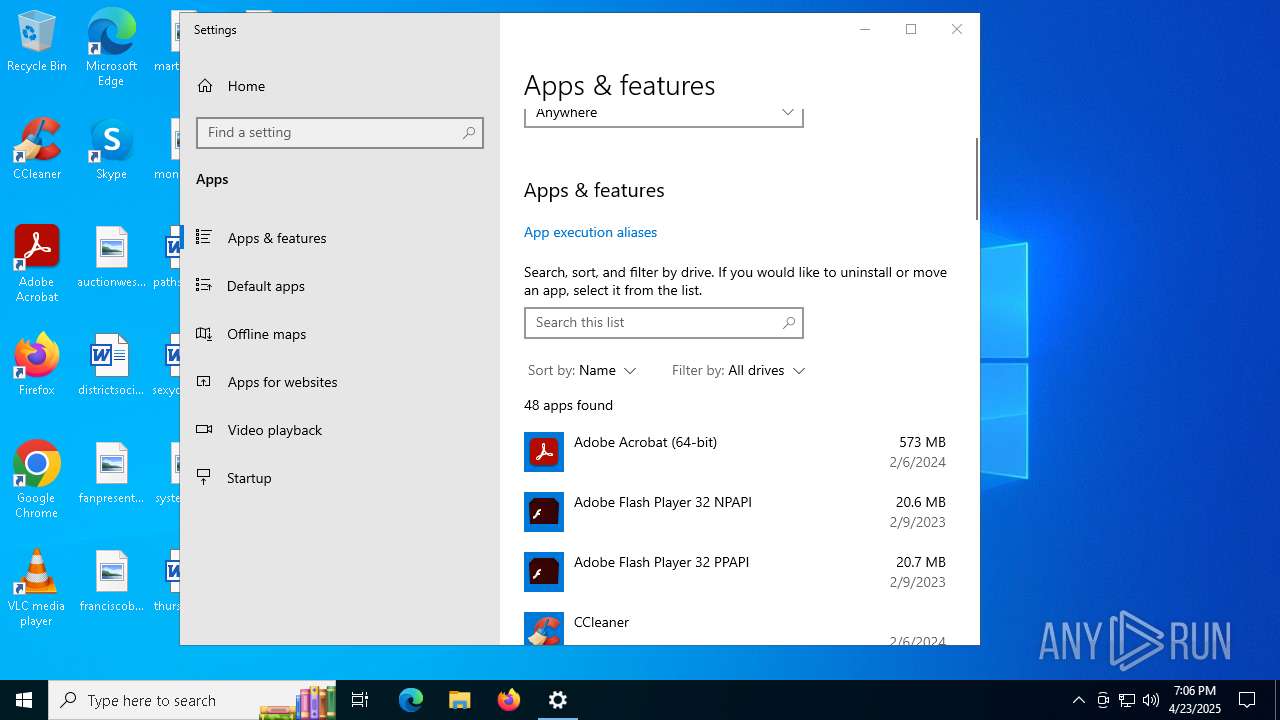
Task: Click the Apps & features sidebar icon
Action: tap(204, 237)
